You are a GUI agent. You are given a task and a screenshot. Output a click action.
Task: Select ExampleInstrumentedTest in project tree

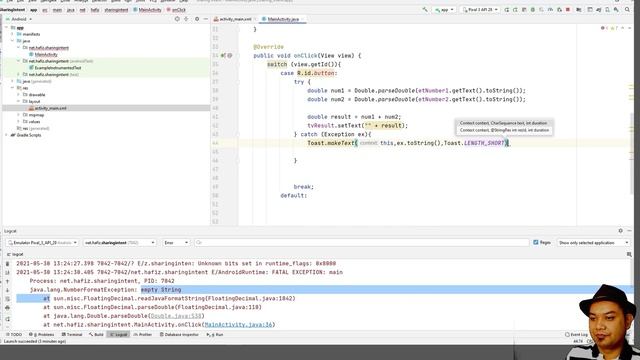58,68
